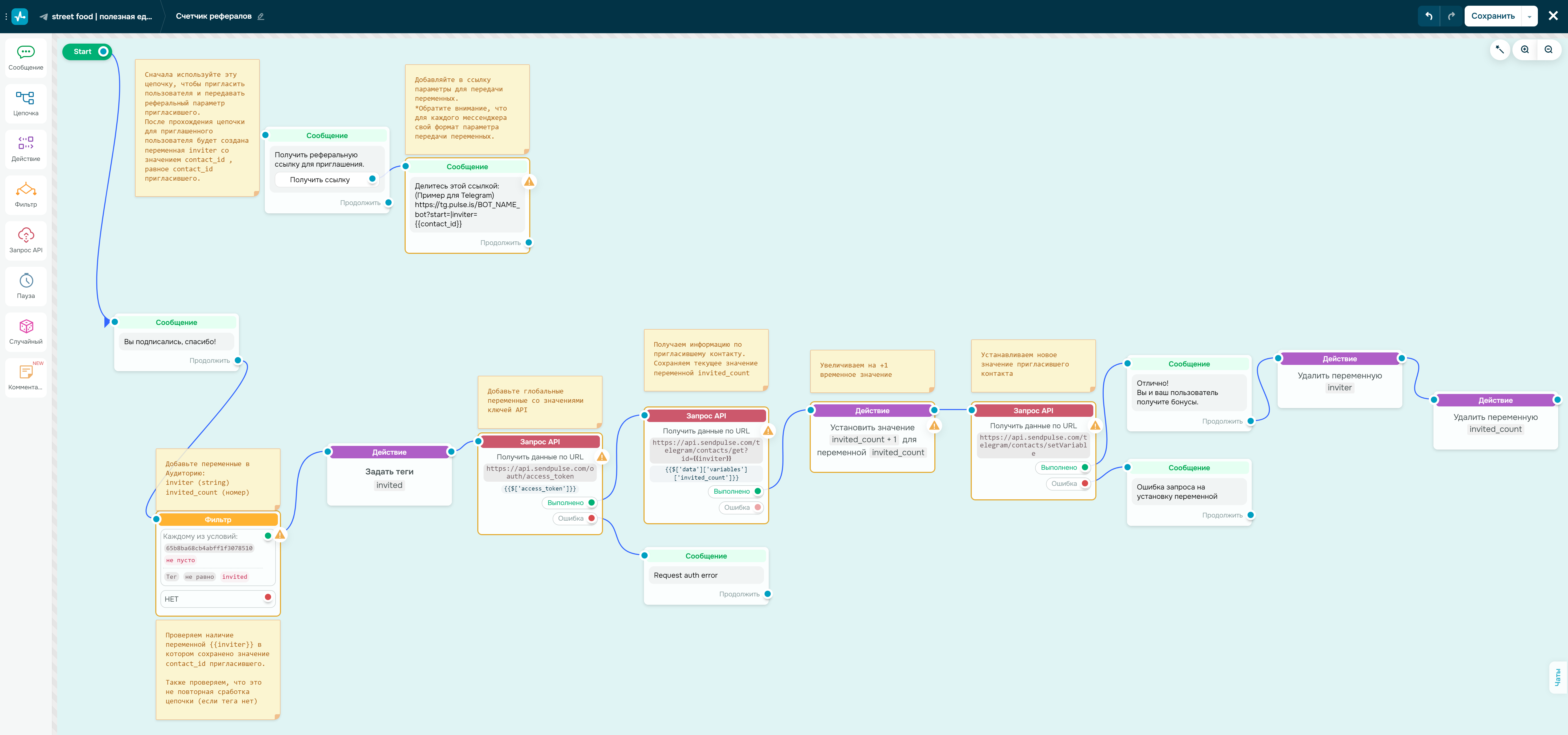This screenshot has height=735, width=1568.
Task: Edit the flow name pencil icon
Action: 260,16
